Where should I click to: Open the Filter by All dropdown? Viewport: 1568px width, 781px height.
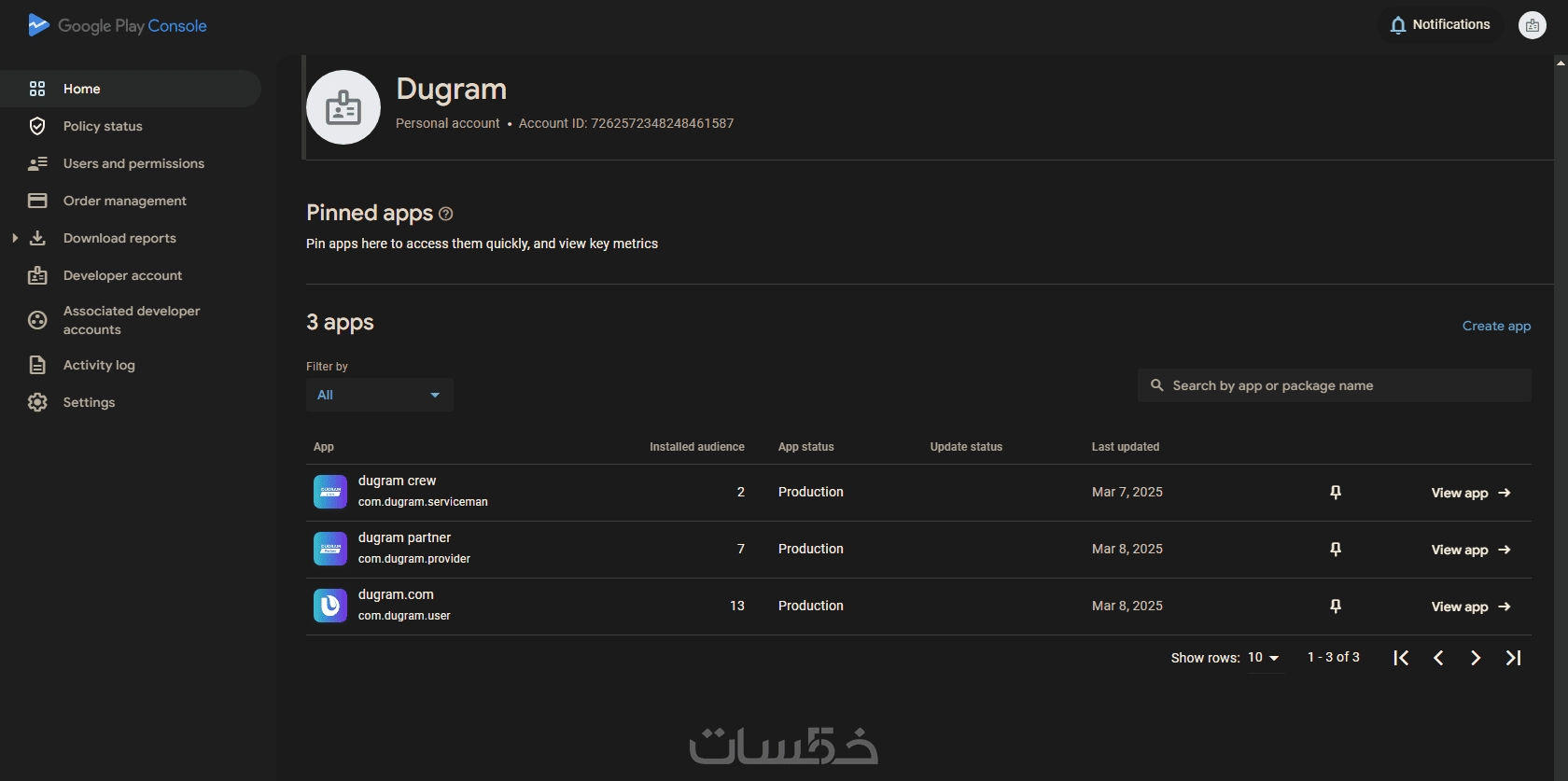point(380,395)
